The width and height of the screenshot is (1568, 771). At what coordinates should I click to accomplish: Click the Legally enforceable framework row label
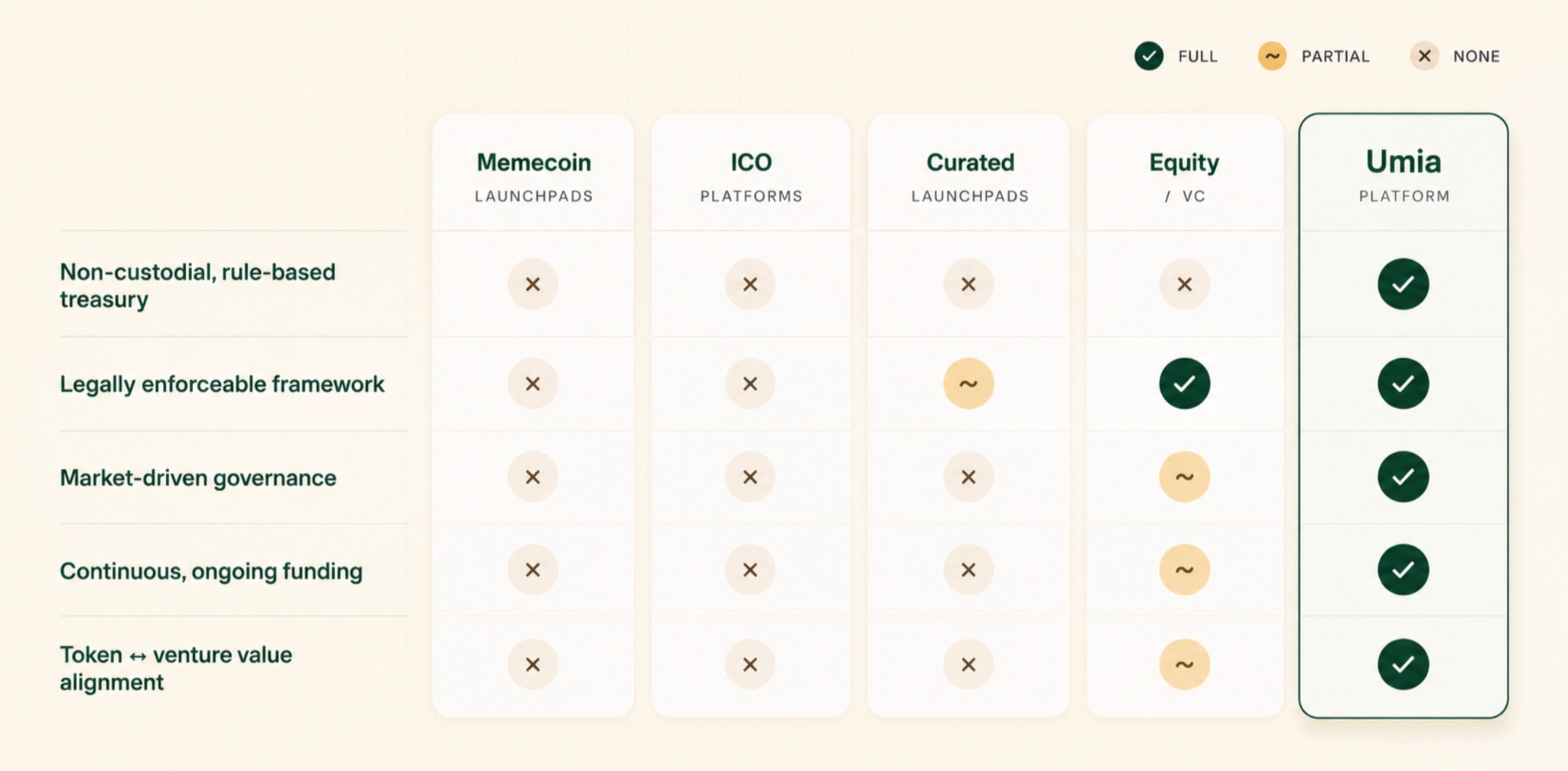(222, 384)
